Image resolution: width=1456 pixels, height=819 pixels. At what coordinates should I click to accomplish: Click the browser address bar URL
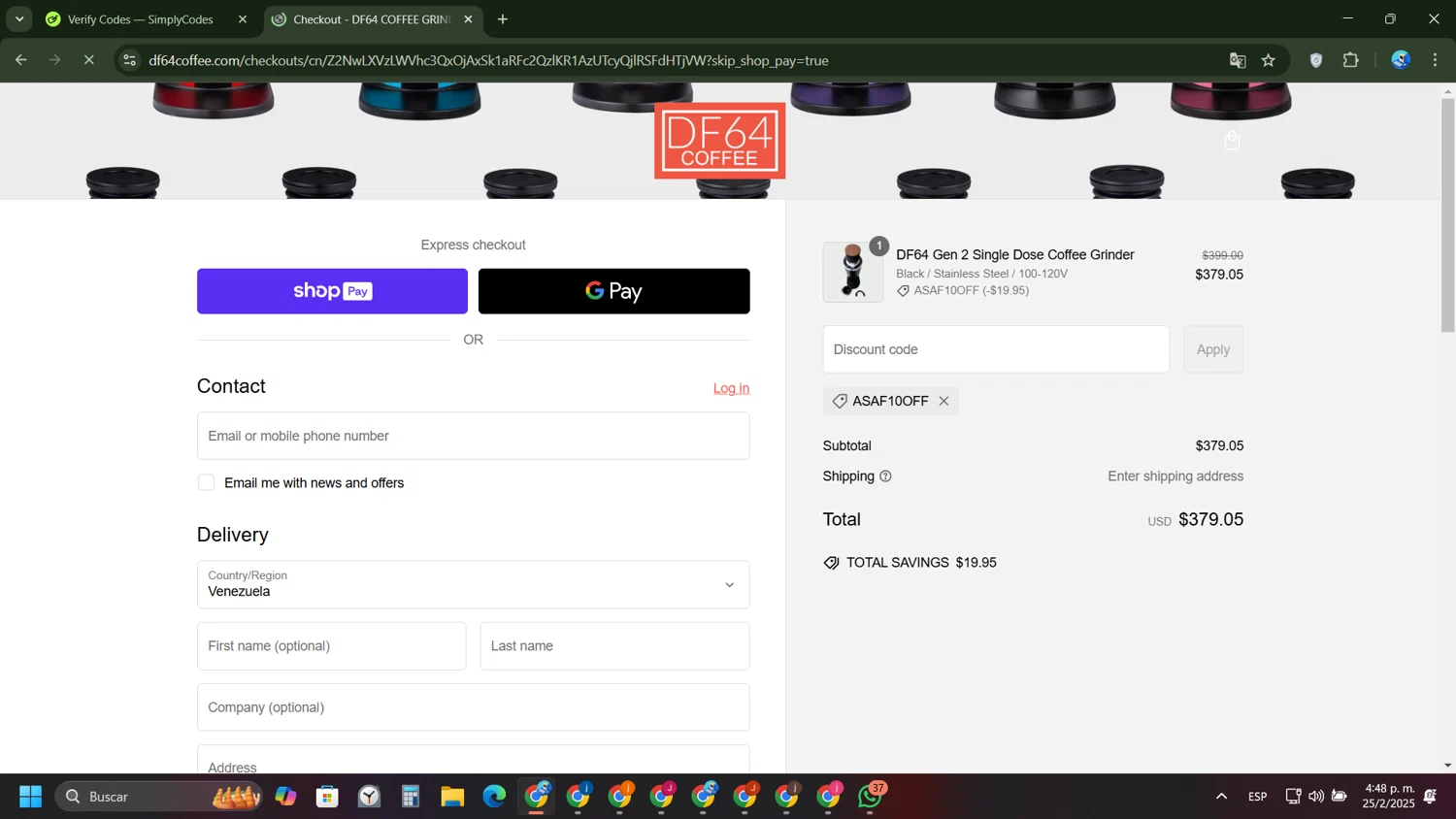[488, 60]
